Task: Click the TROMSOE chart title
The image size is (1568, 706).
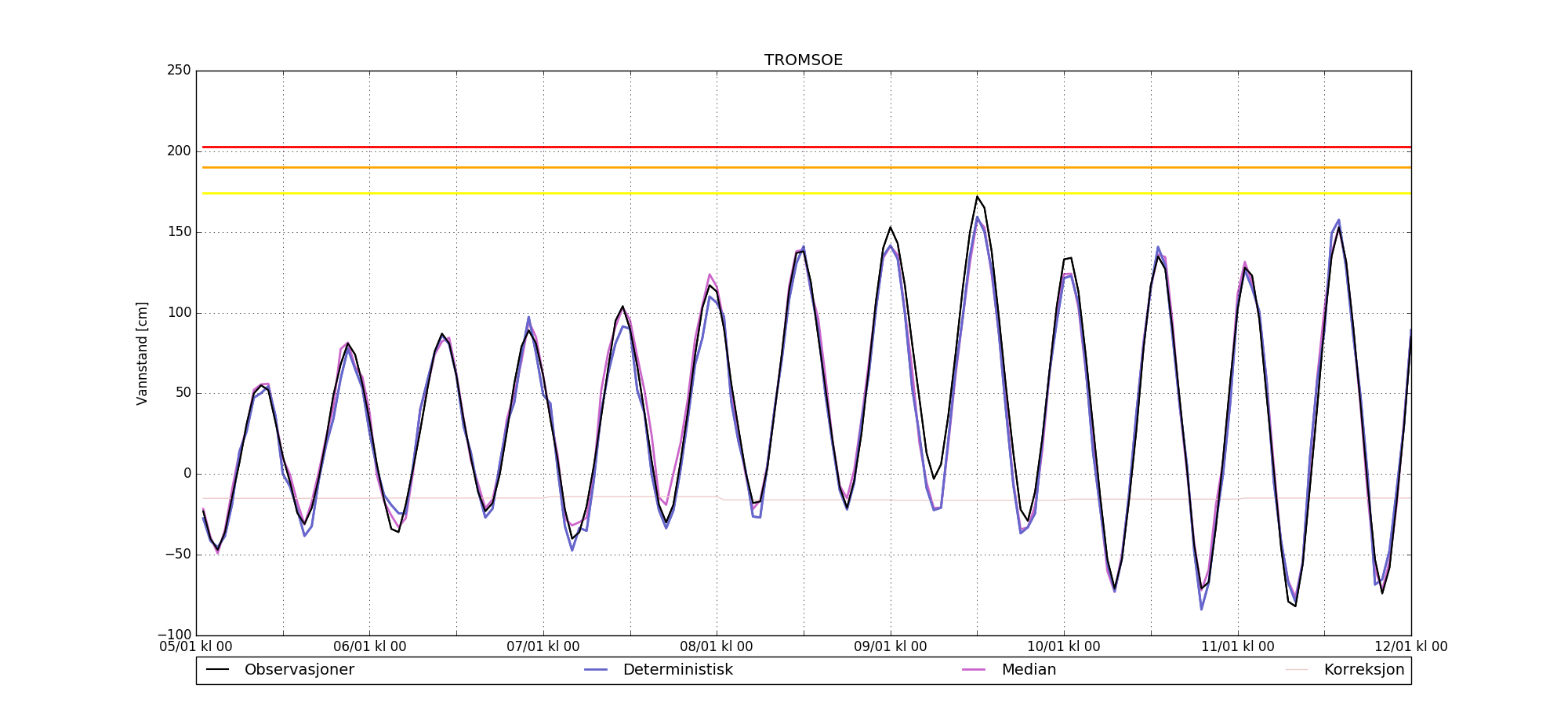Action: (x=804, y=60)
